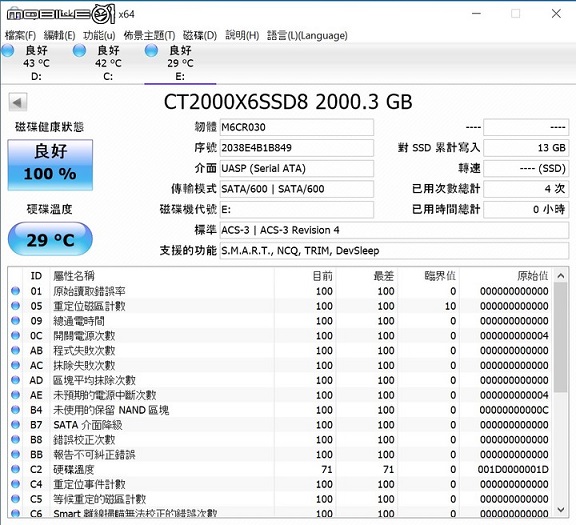
Task: Open the 磁碟(D) menu
Action: (200, 36)
